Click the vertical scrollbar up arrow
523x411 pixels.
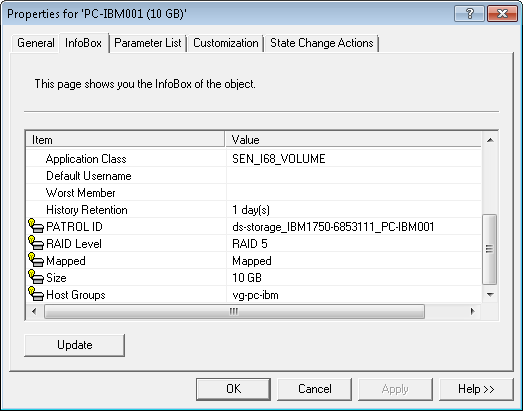tap(490, 140)
